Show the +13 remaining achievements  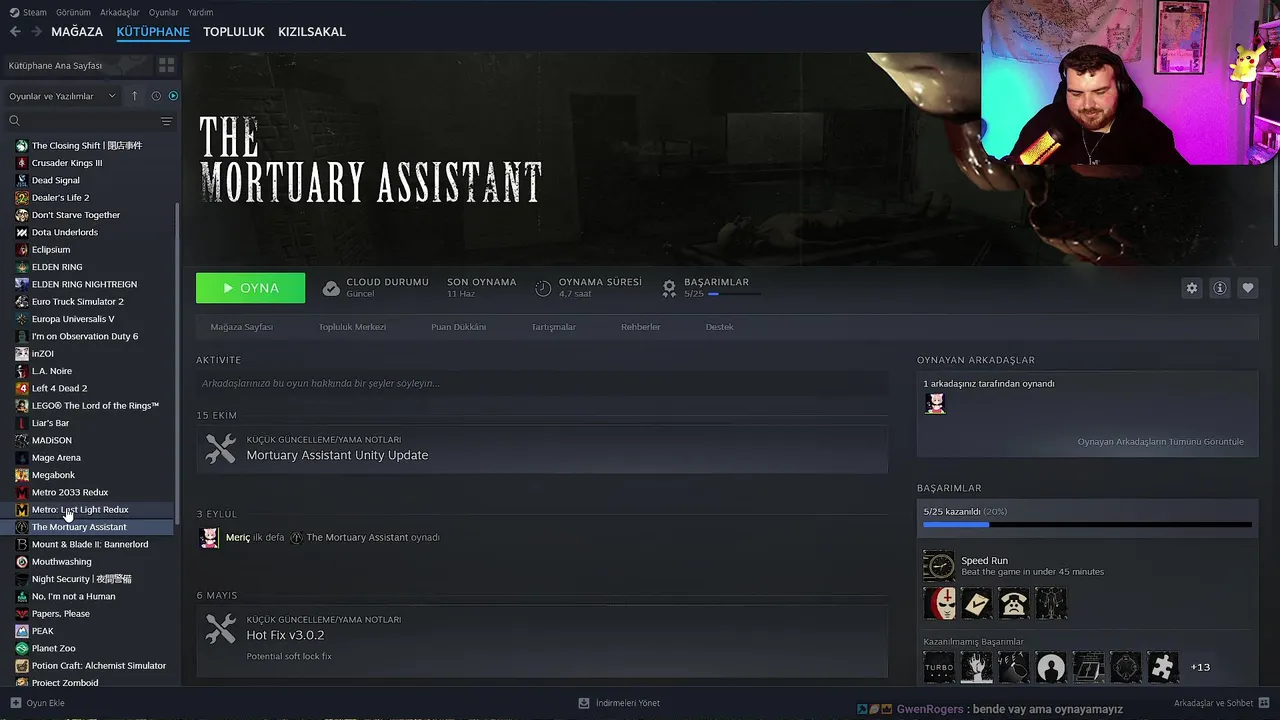point(1200,667)
